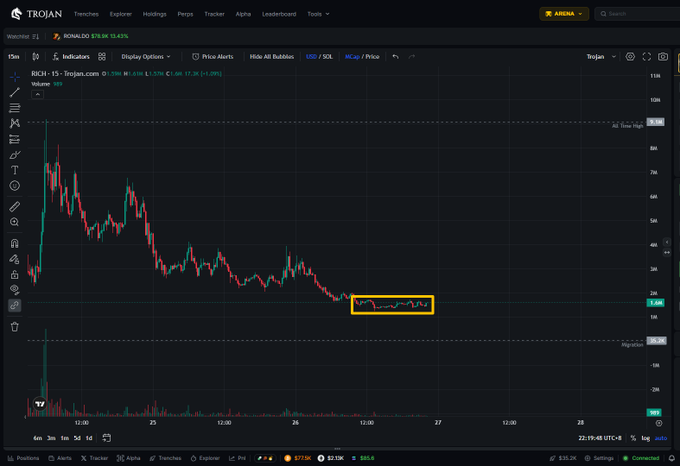The height and width of the screenshot is (466, 680).
Task: Take a chart snapshot with camera
Action: [663, 57]
